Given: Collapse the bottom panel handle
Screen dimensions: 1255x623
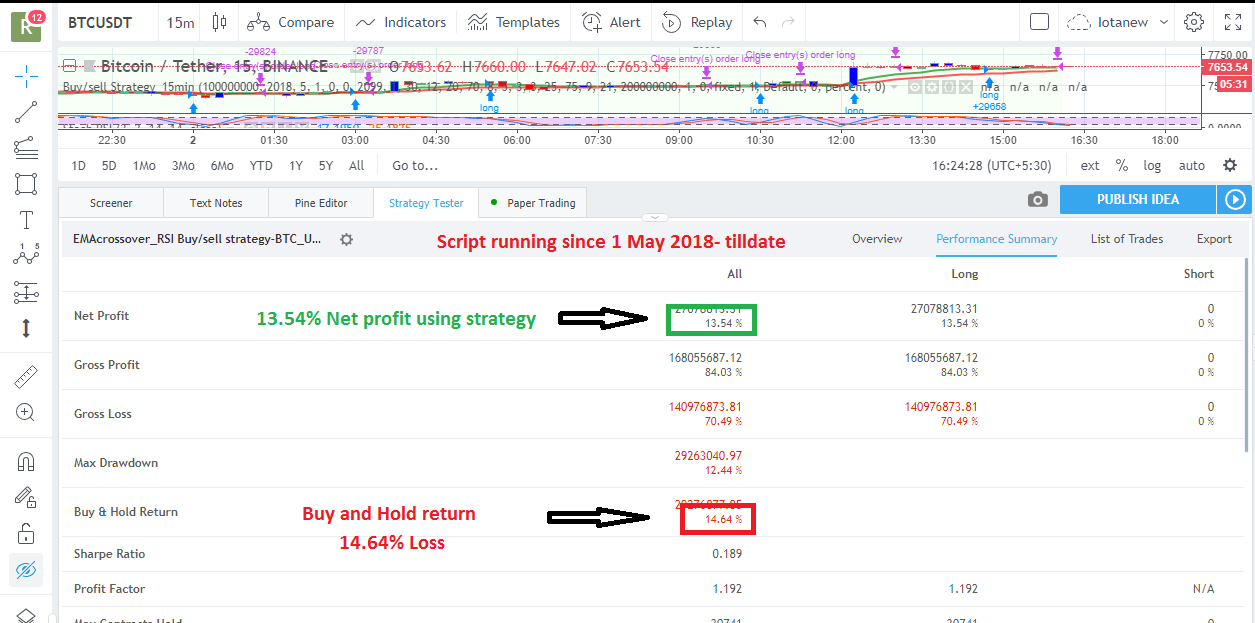Looking at the screenshot, I should pos(655,217).
